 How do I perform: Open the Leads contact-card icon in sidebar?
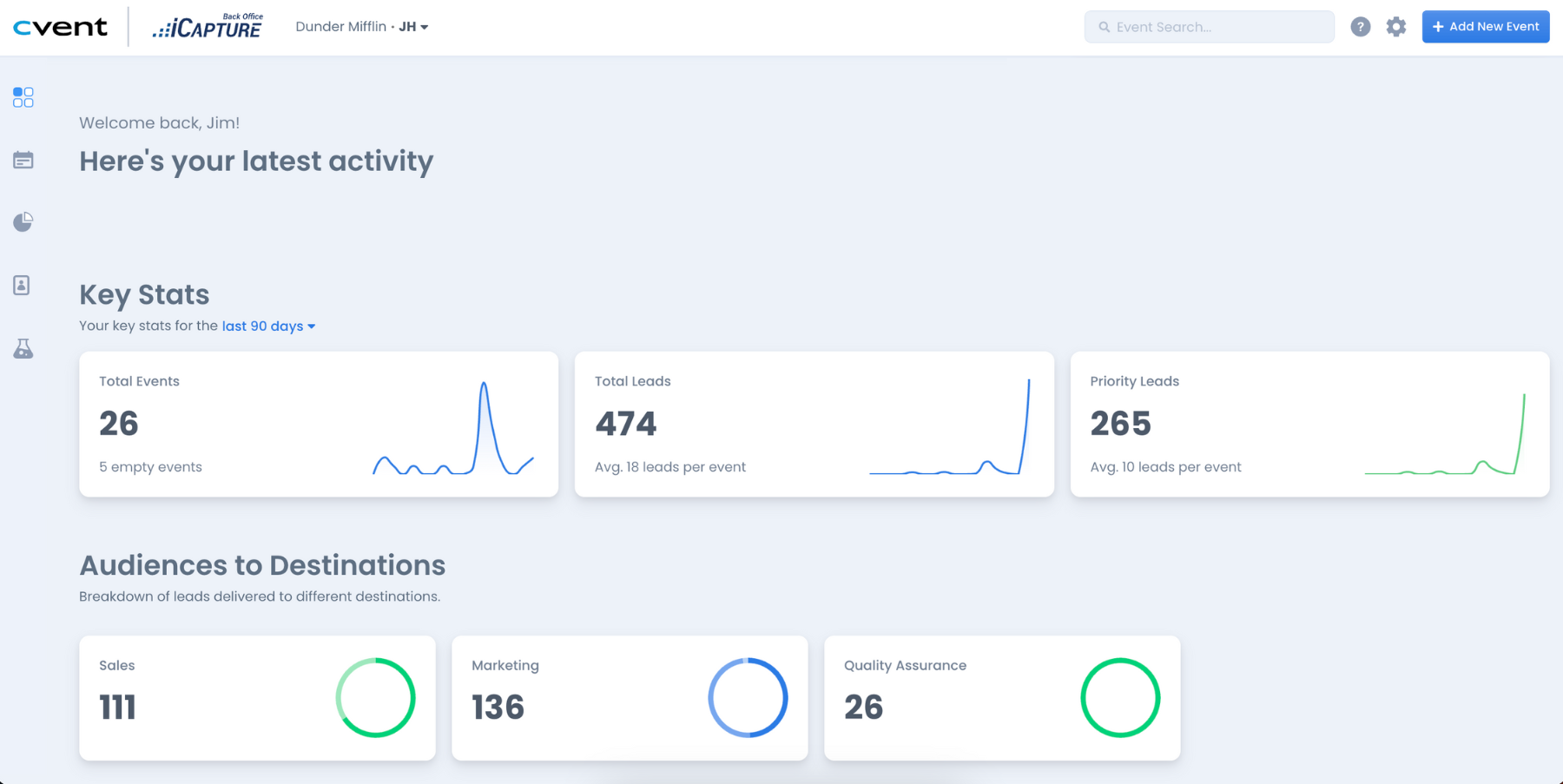coord(23,285)
